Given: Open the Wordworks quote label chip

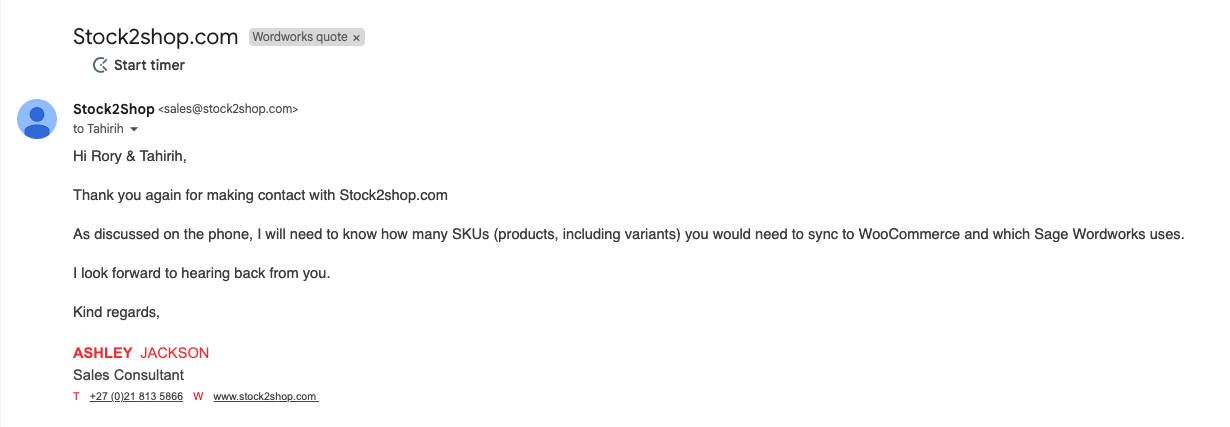Looking at the screenshot, I should [x=300, y=38].
